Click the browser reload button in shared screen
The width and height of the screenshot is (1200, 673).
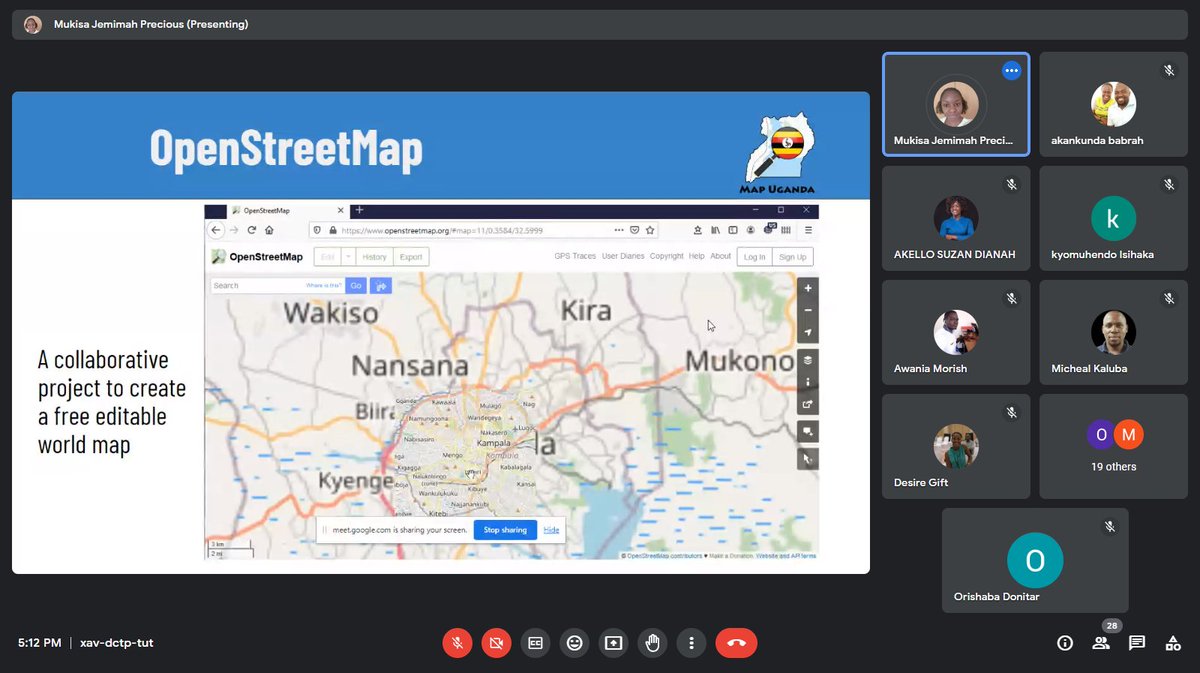(x=252, y=230)
